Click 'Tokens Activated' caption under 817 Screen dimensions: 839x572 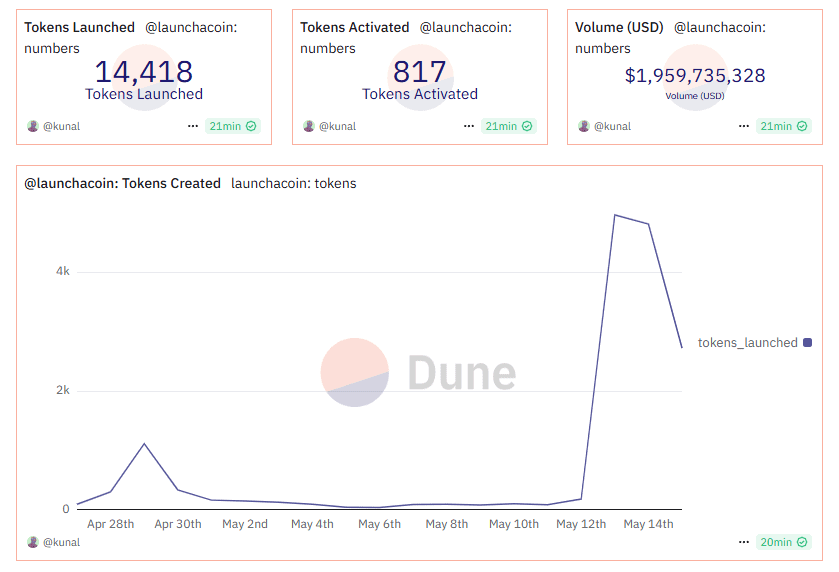420,94
